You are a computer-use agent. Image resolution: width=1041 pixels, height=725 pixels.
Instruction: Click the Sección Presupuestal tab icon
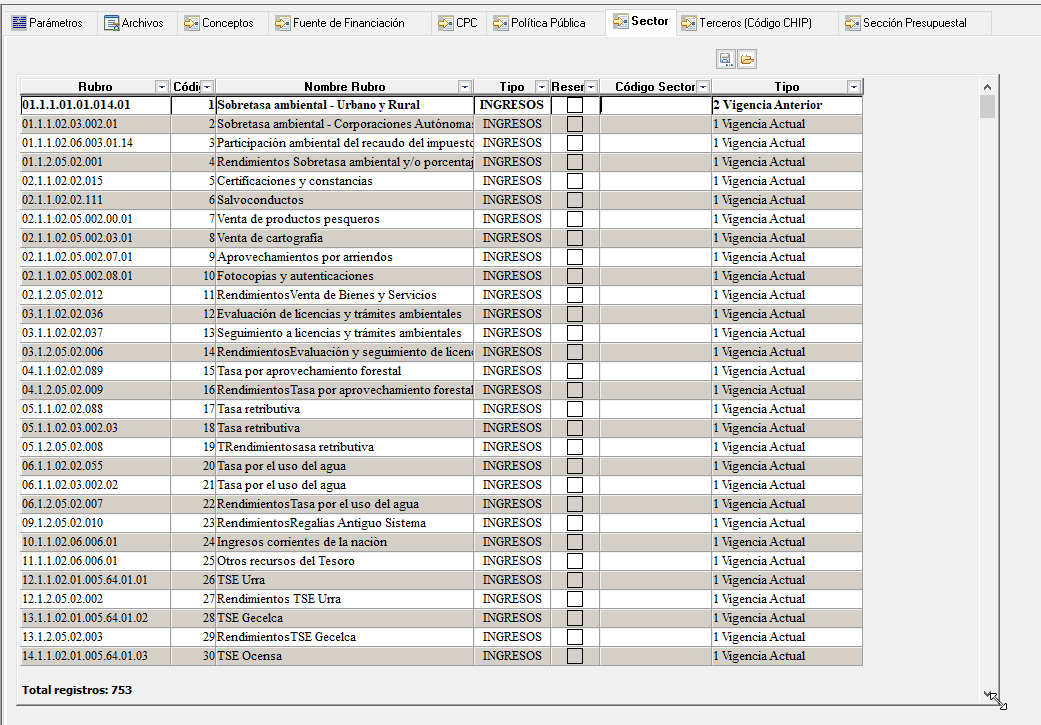852,22
